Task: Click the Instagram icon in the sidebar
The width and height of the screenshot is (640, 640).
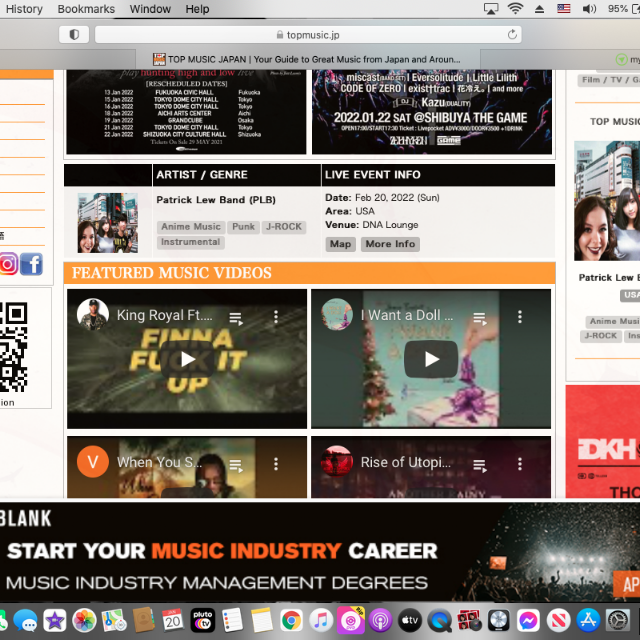Action: tap(8, 264)
